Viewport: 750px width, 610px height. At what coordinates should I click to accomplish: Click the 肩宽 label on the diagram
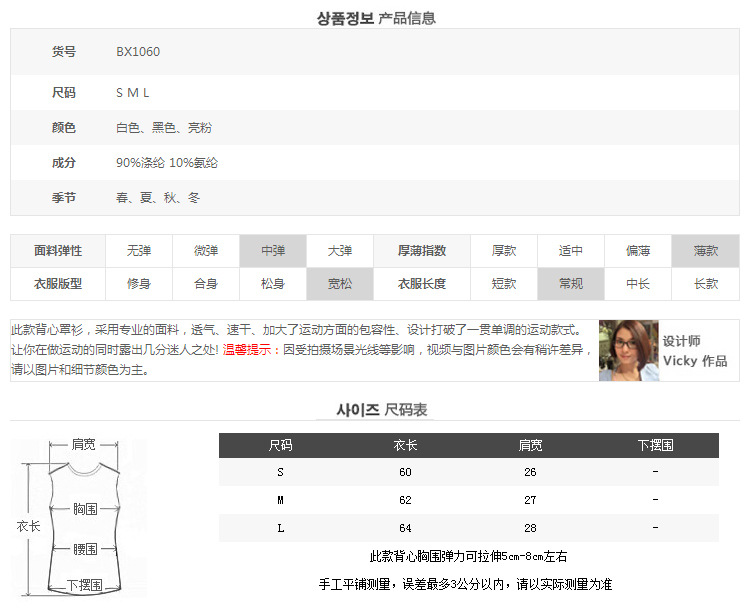pyautogui.click(x=84, y=444)
